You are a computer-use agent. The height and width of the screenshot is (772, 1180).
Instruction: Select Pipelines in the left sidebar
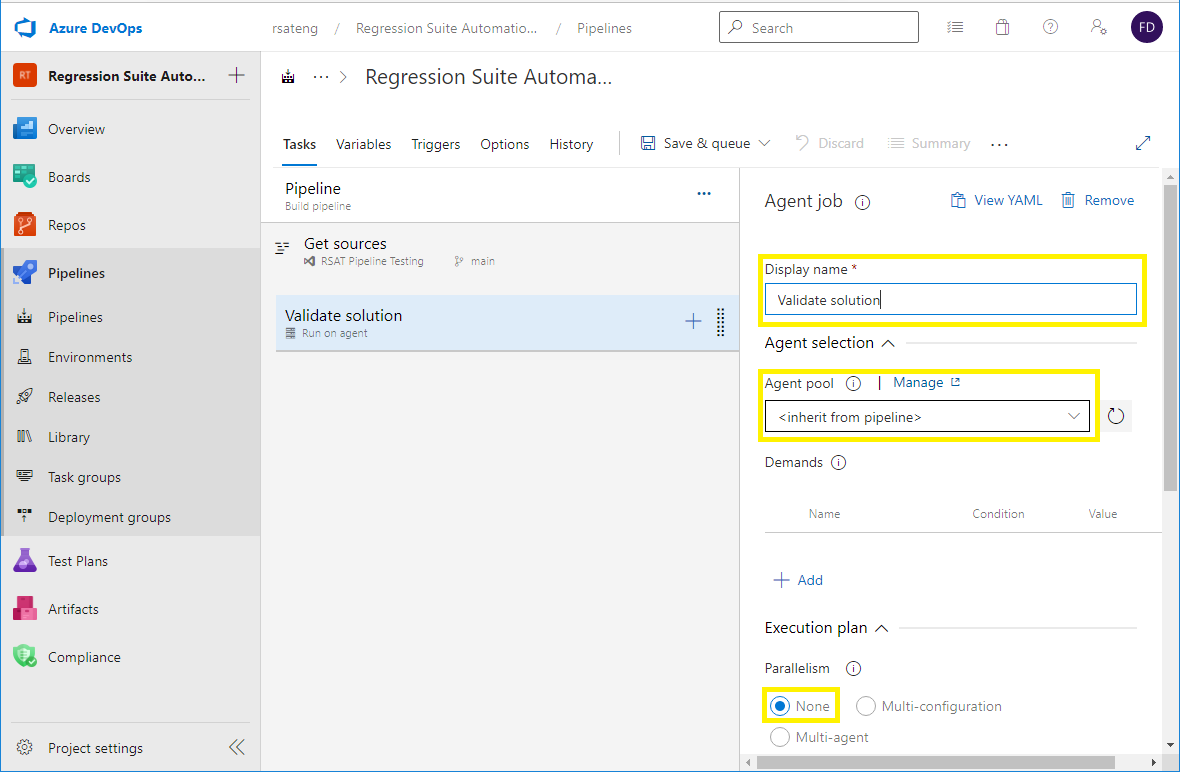pyautogui.click(x=75, y=272)
